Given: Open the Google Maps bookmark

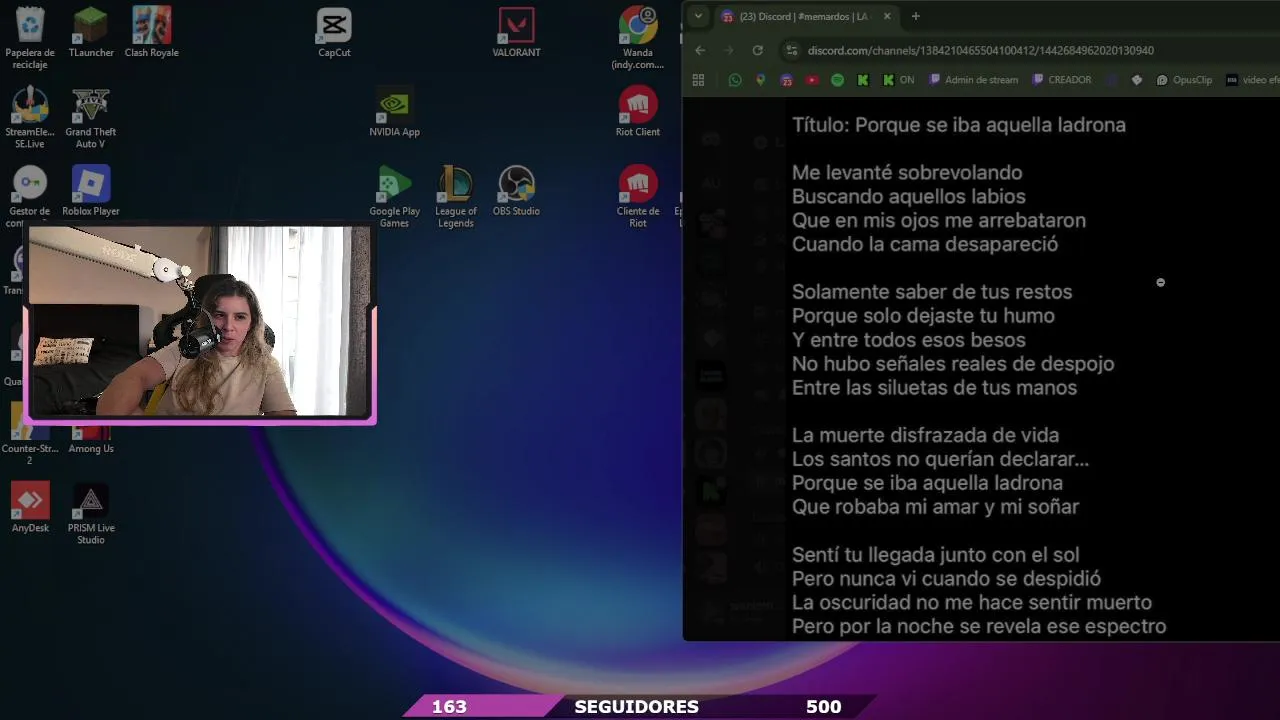Looking at the screenshot, I should click(761, 80).
